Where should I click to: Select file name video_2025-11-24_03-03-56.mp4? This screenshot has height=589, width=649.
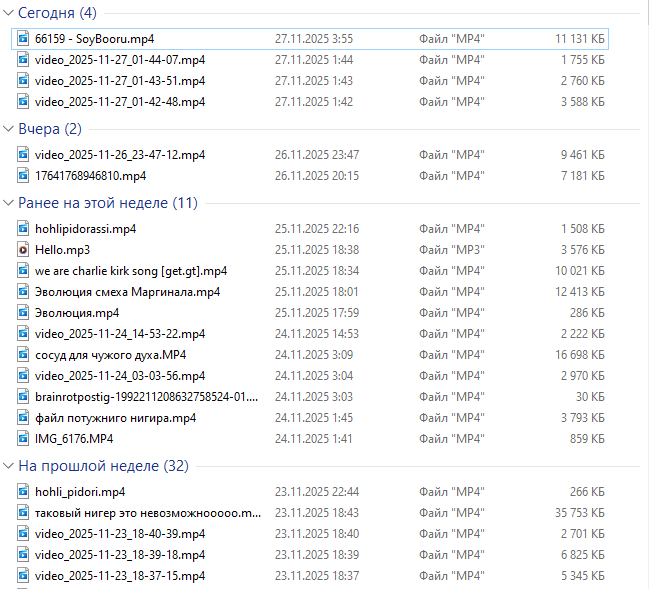tap(120, 375)
